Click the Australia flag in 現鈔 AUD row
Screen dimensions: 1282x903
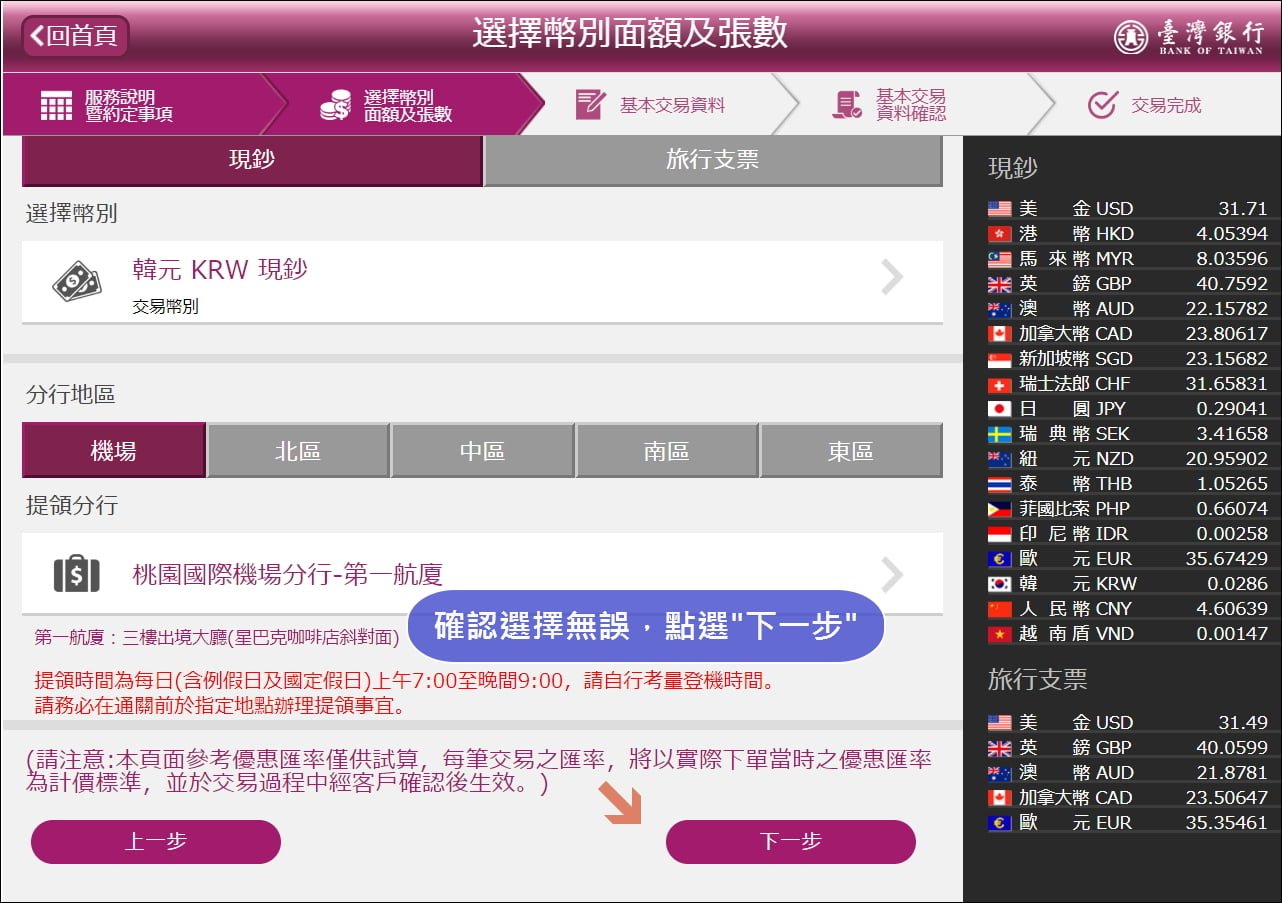coord(1000,309)
